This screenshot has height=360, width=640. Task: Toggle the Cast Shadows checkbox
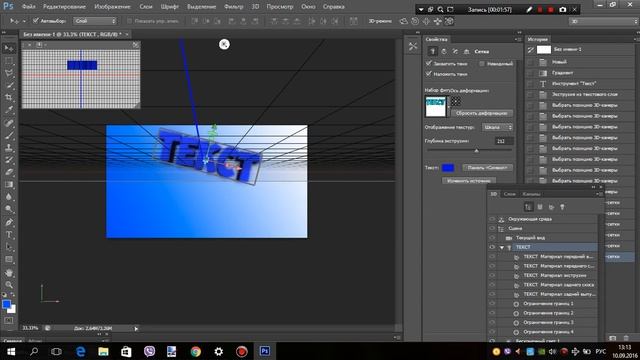click(x=429, y=74)
